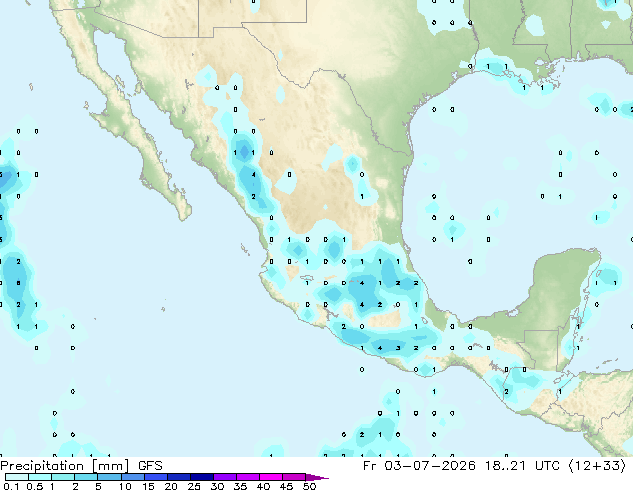This screenshot has height=490, width=634.
Task: Click the '40' legend scale number
Action: click(x=263, y=486)
